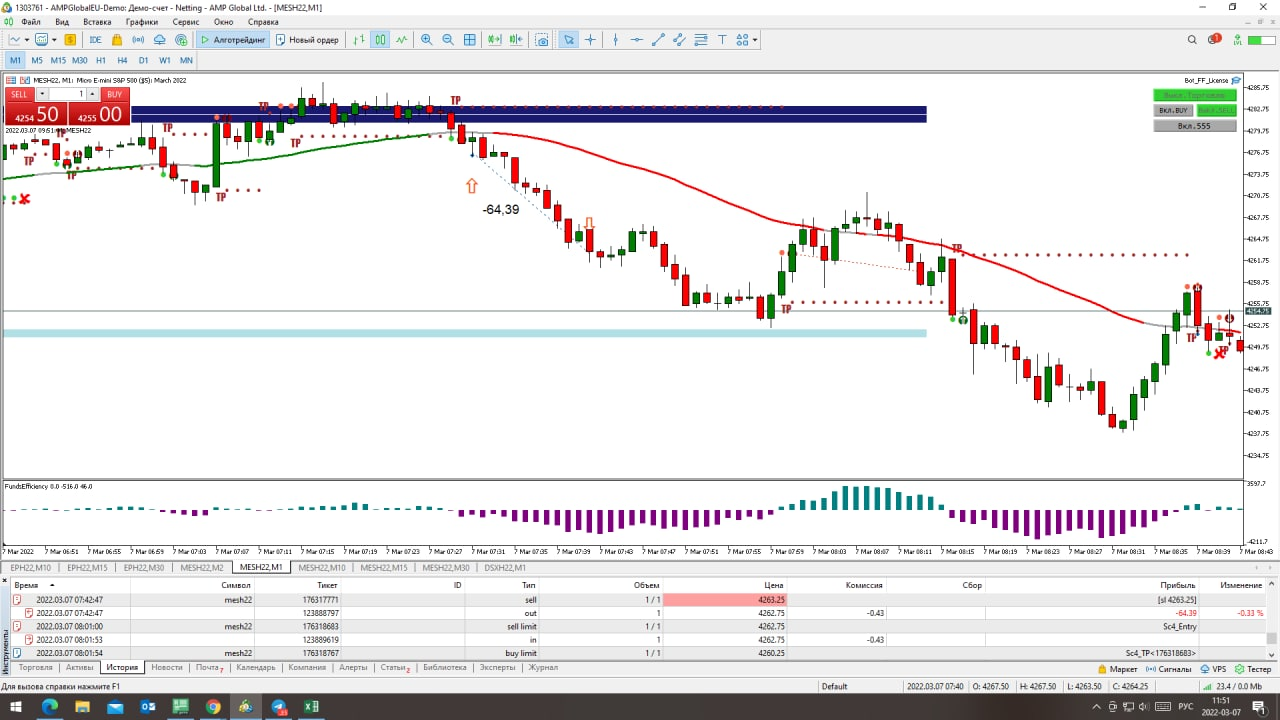Switch chart to bar chart style
1280x720 pixels.
[x=359, y=40]
